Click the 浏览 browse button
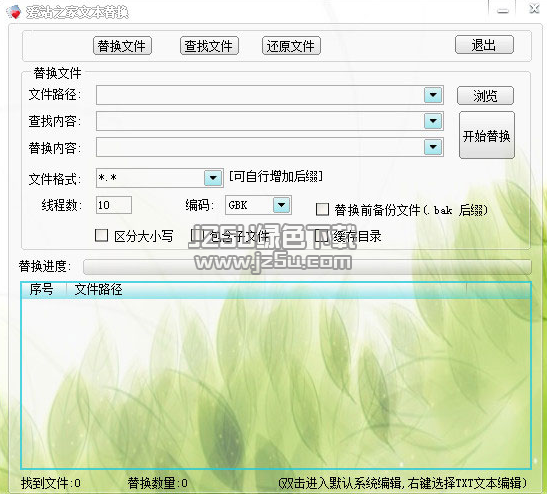Image resolution: width=547 pixels, height=494 pixels. pyautogui.click(x=485, y=96)
